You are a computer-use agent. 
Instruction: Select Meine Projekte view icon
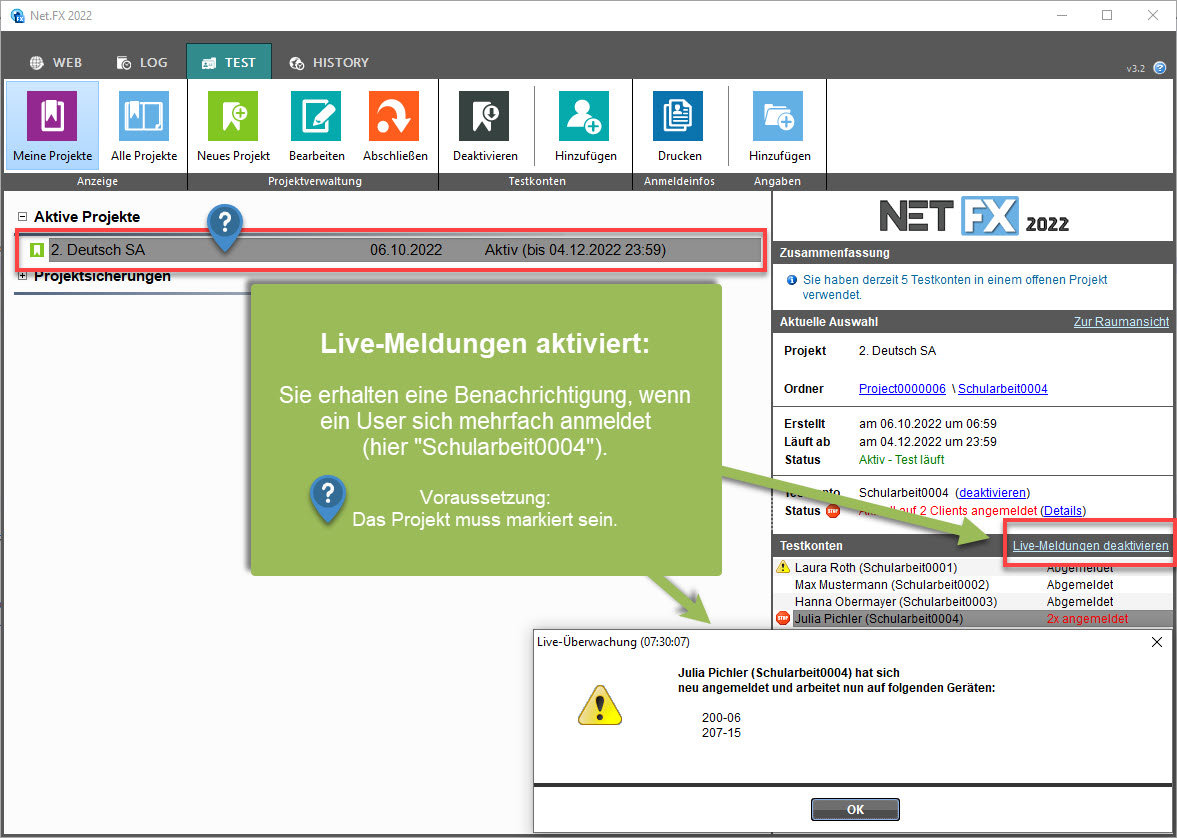coord(52,116)
